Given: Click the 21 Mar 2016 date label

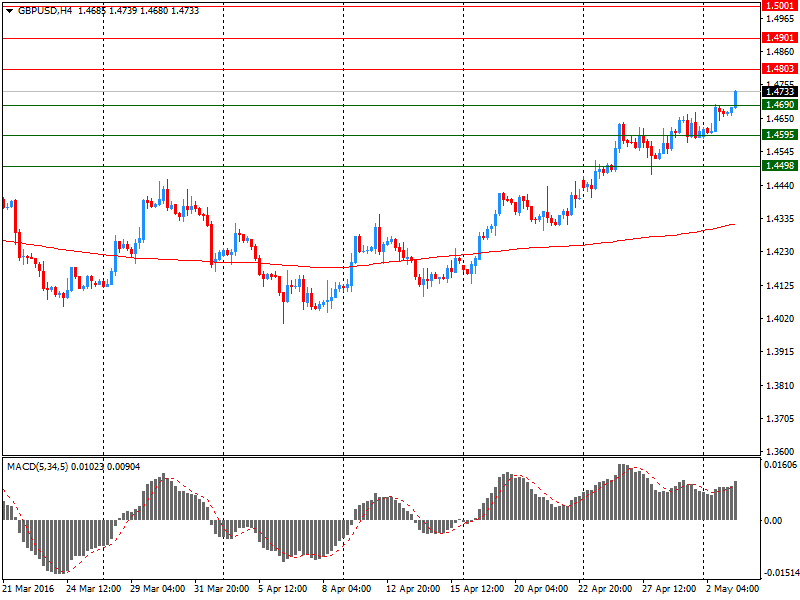Looking at the screenshot, I should 29,589.
